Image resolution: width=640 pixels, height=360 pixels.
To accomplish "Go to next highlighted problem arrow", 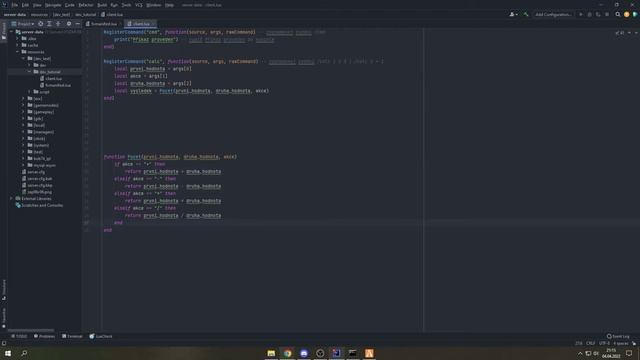I will 636,33.
